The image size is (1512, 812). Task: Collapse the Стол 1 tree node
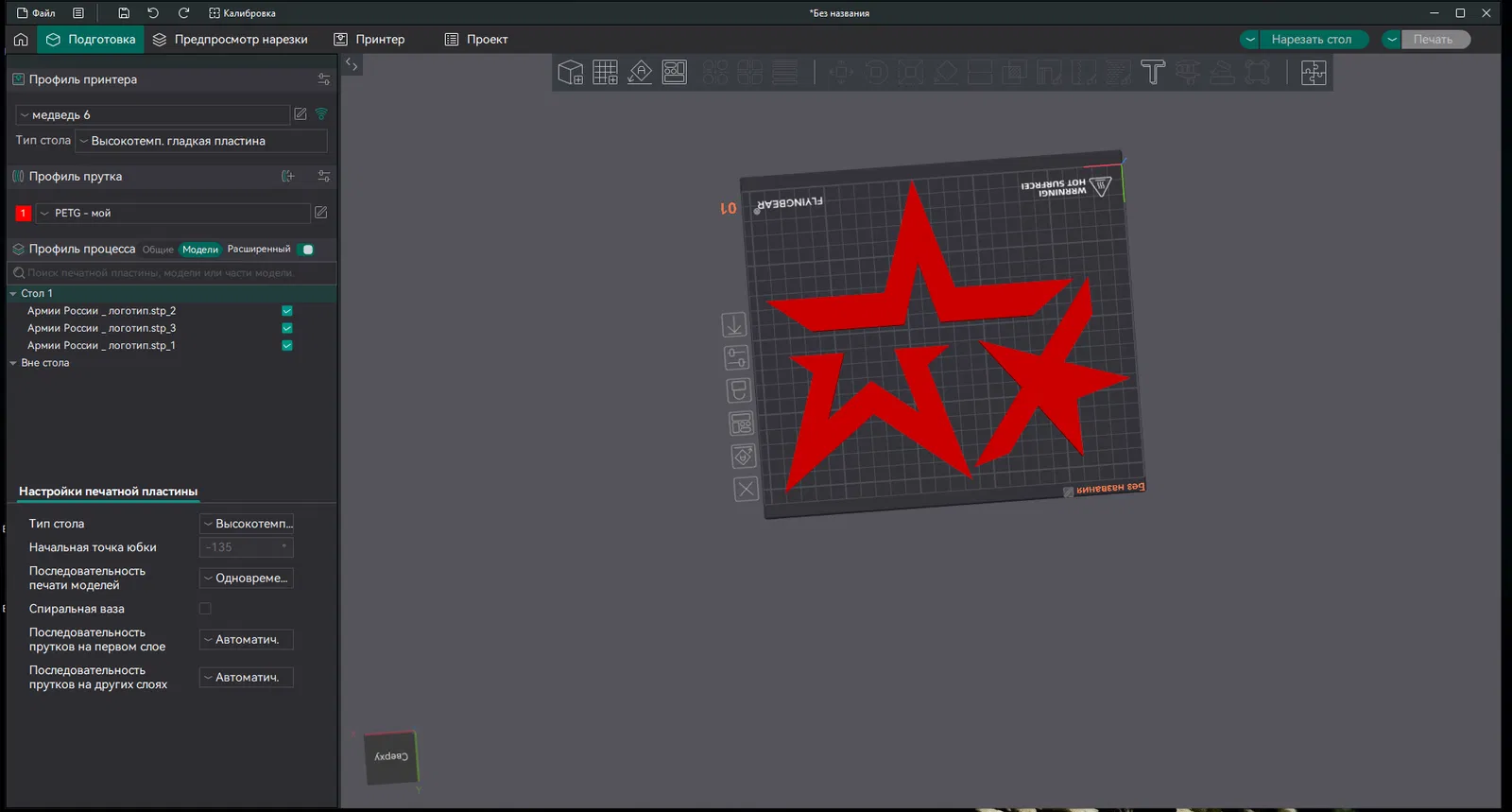point(13,294)
